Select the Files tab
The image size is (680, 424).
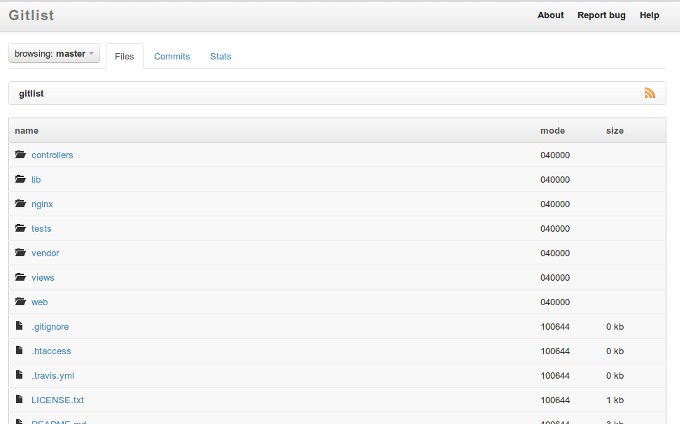click(x=124, y=57)
